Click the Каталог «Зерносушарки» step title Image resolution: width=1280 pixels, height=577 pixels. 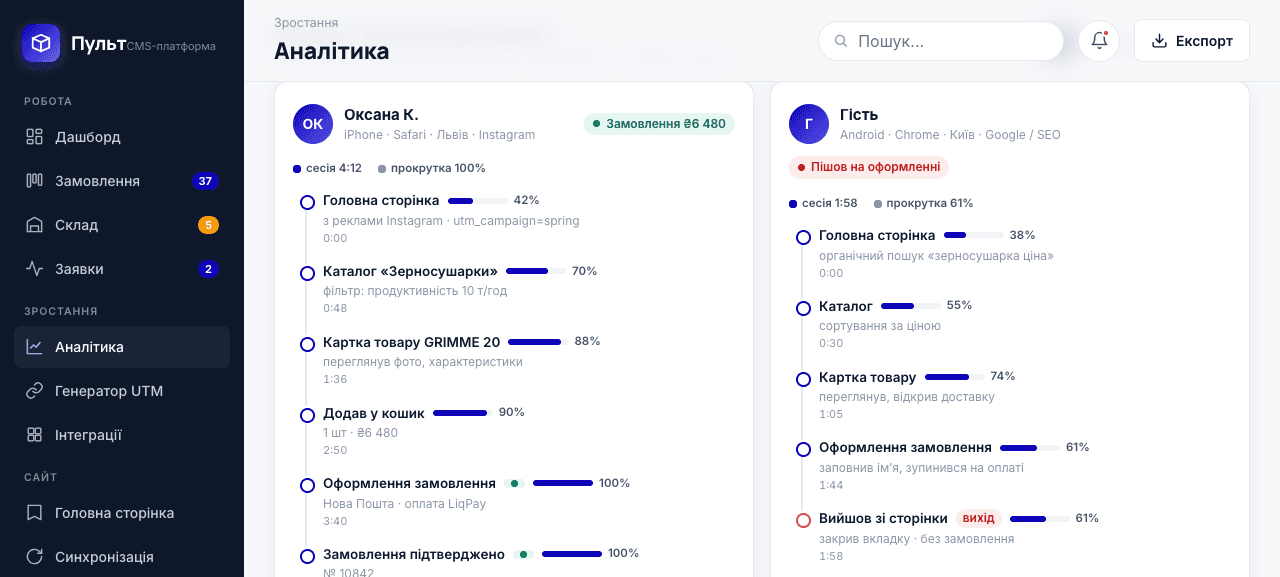[410, 271]
